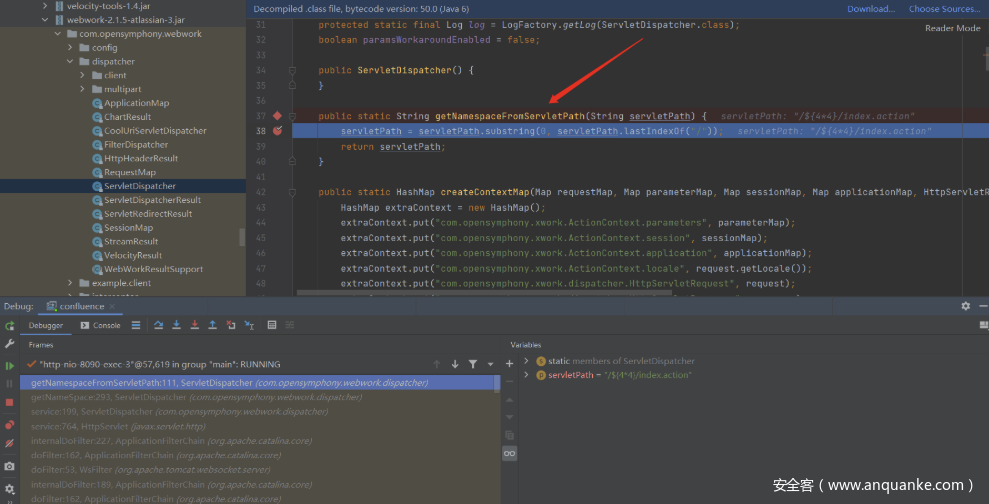Resume program with the green play icon
The image size is (989, 504).
point(9,366)
